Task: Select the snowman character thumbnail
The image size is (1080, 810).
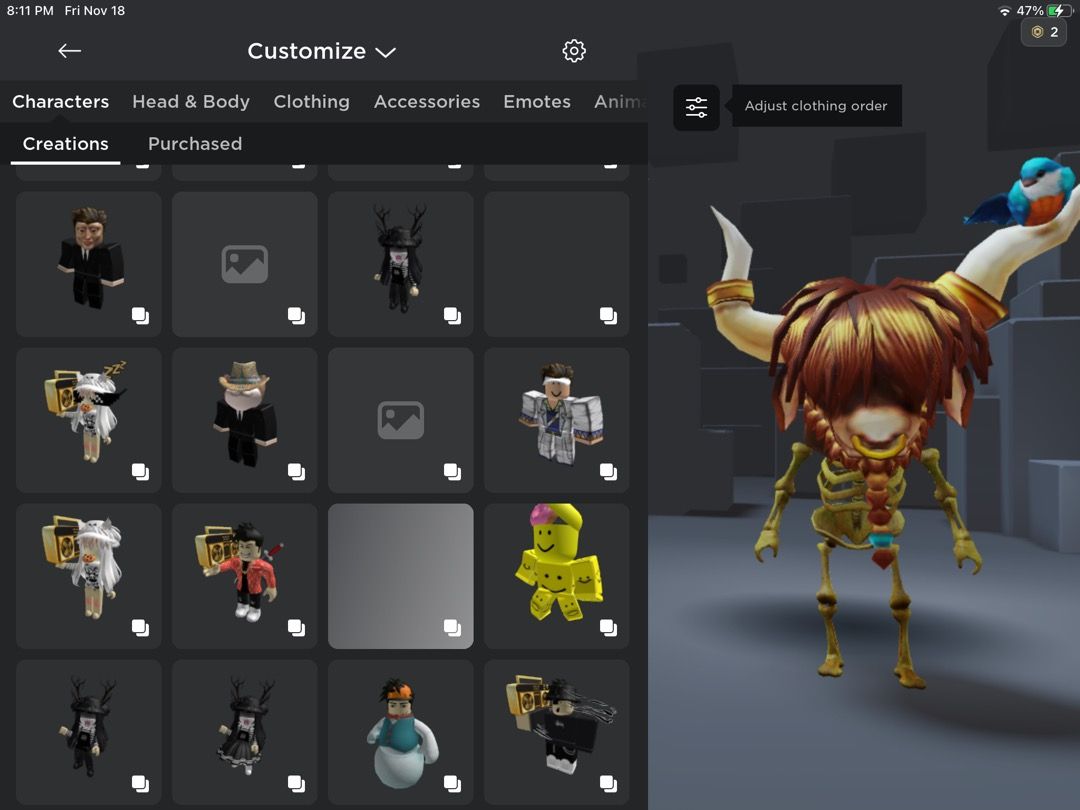Action: 400,732
